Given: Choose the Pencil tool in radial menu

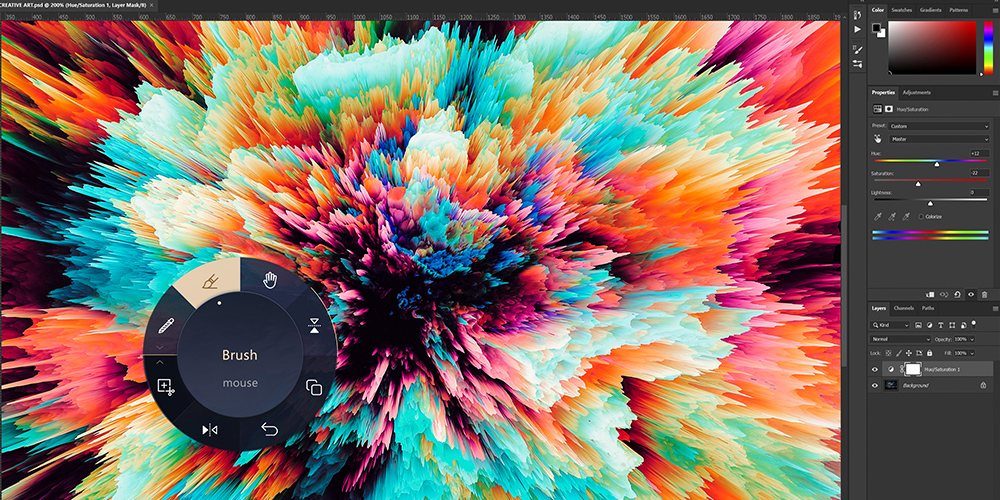Looking at the screenshot, I should coord(167,325).
